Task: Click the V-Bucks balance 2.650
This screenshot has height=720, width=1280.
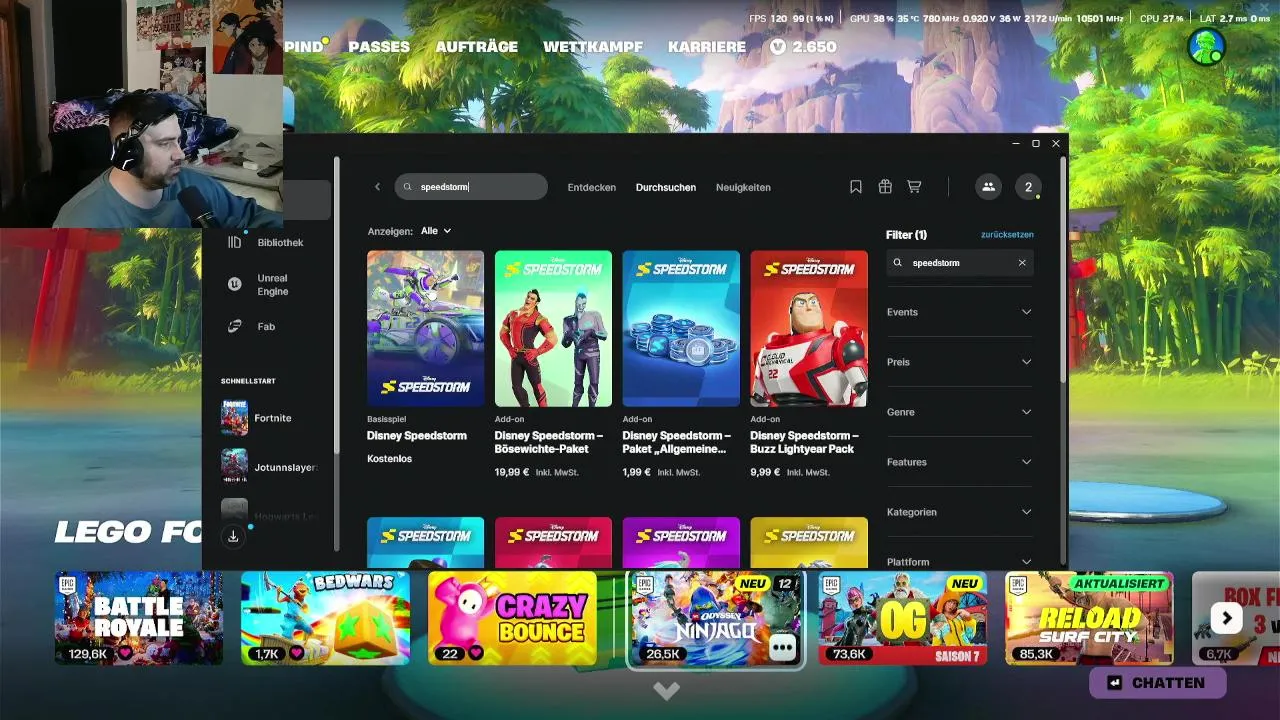Action: pos(803,47)
